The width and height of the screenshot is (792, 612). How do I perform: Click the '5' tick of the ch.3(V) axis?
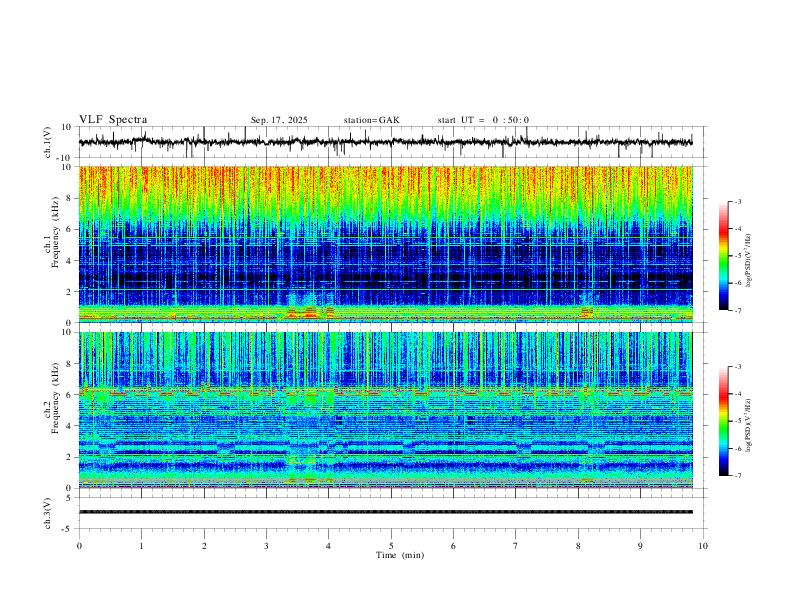point(70,497)
